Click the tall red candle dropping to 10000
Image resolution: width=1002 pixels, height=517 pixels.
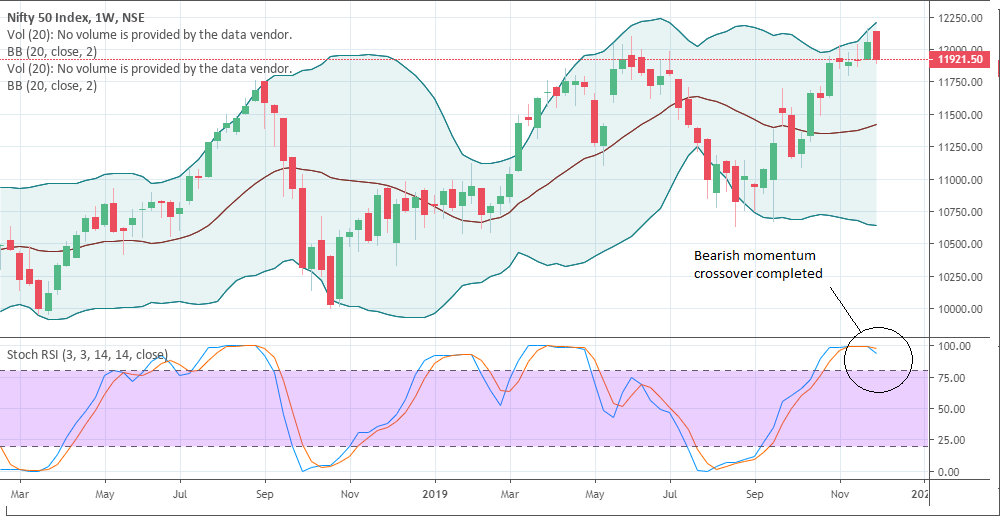(330, 281)
